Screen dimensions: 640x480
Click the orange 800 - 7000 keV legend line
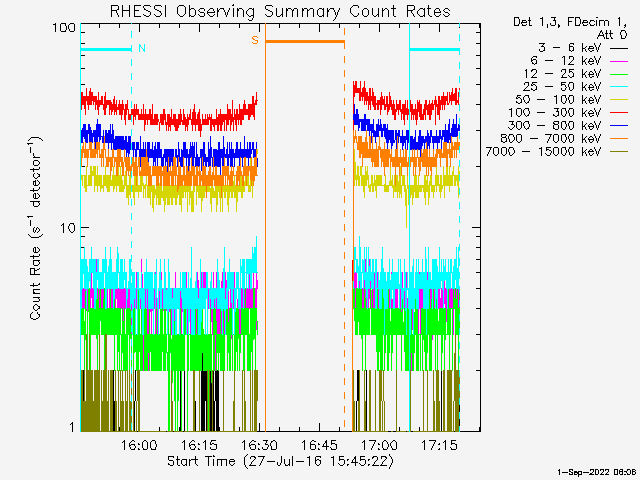click(x=619, y=139)
